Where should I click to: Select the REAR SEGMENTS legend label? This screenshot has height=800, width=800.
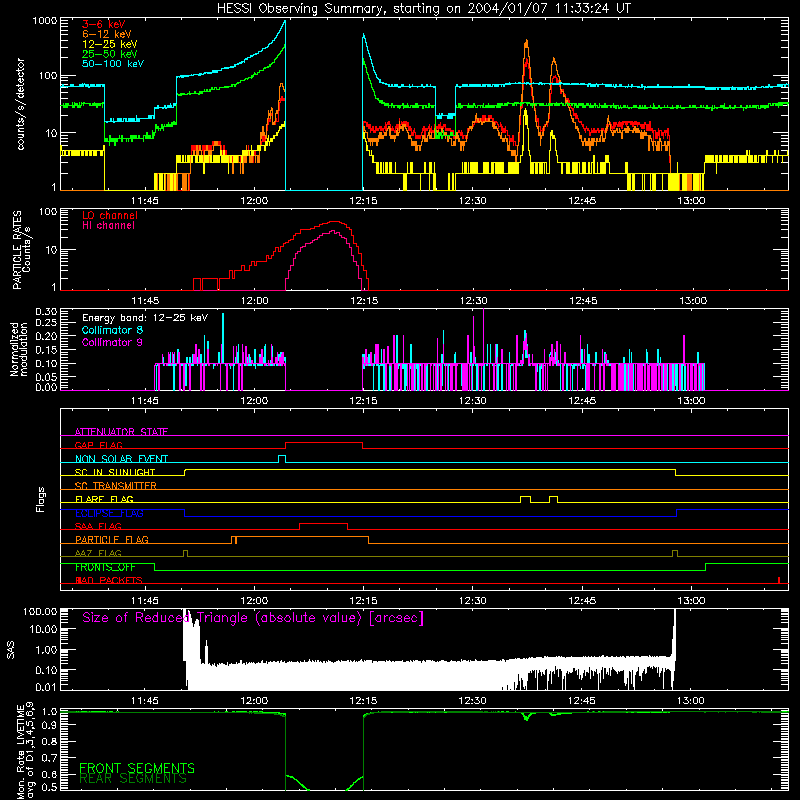point(133,779)
